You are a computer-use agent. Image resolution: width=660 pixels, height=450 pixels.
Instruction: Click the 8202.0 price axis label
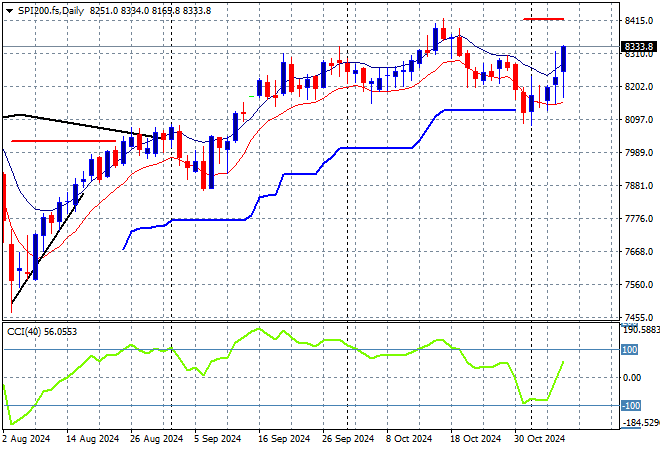pyautogui.click(x=639, y=86)
